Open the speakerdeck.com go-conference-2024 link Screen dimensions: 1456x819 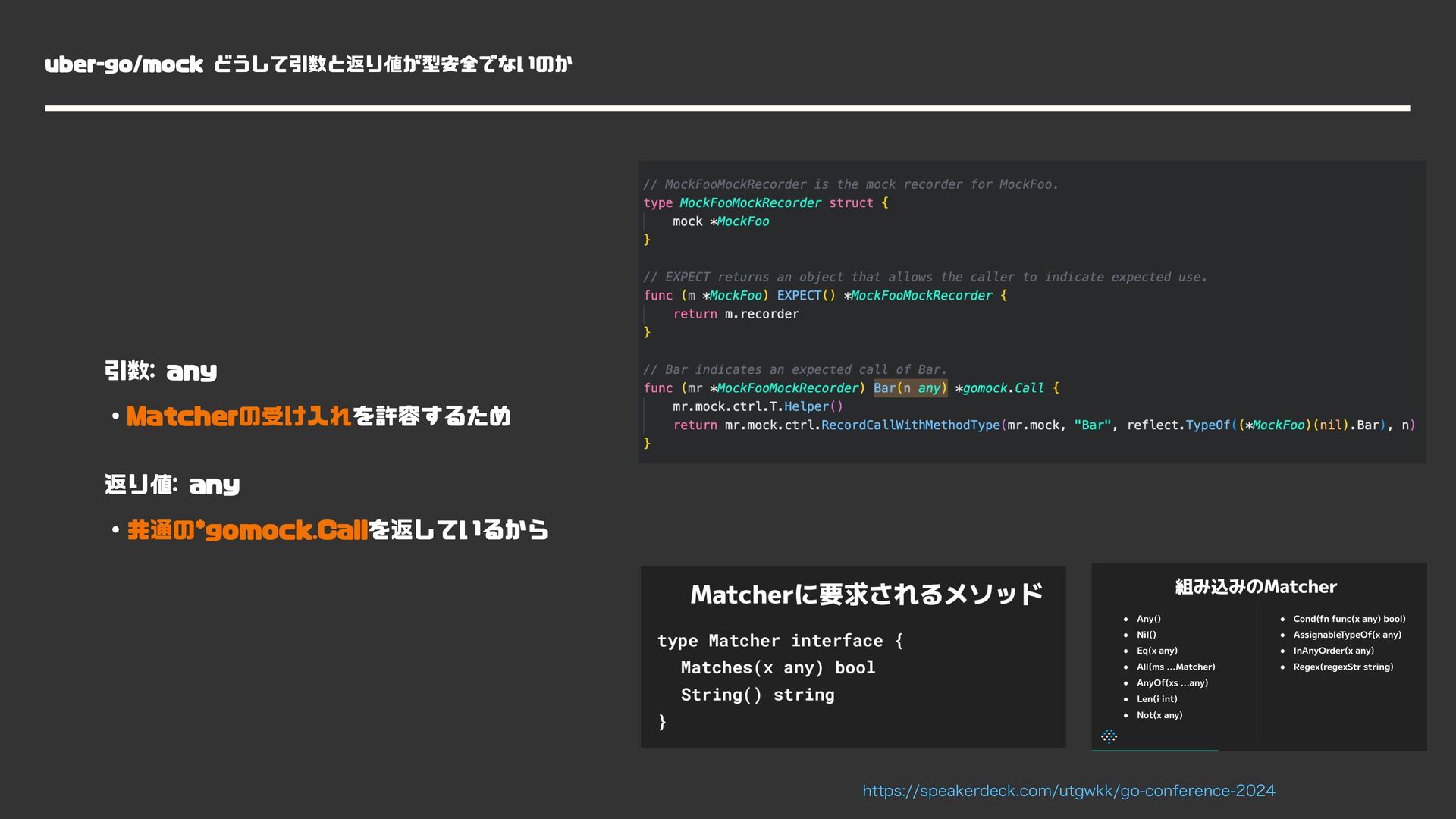pyautogui.click(x=1068, y=791)
